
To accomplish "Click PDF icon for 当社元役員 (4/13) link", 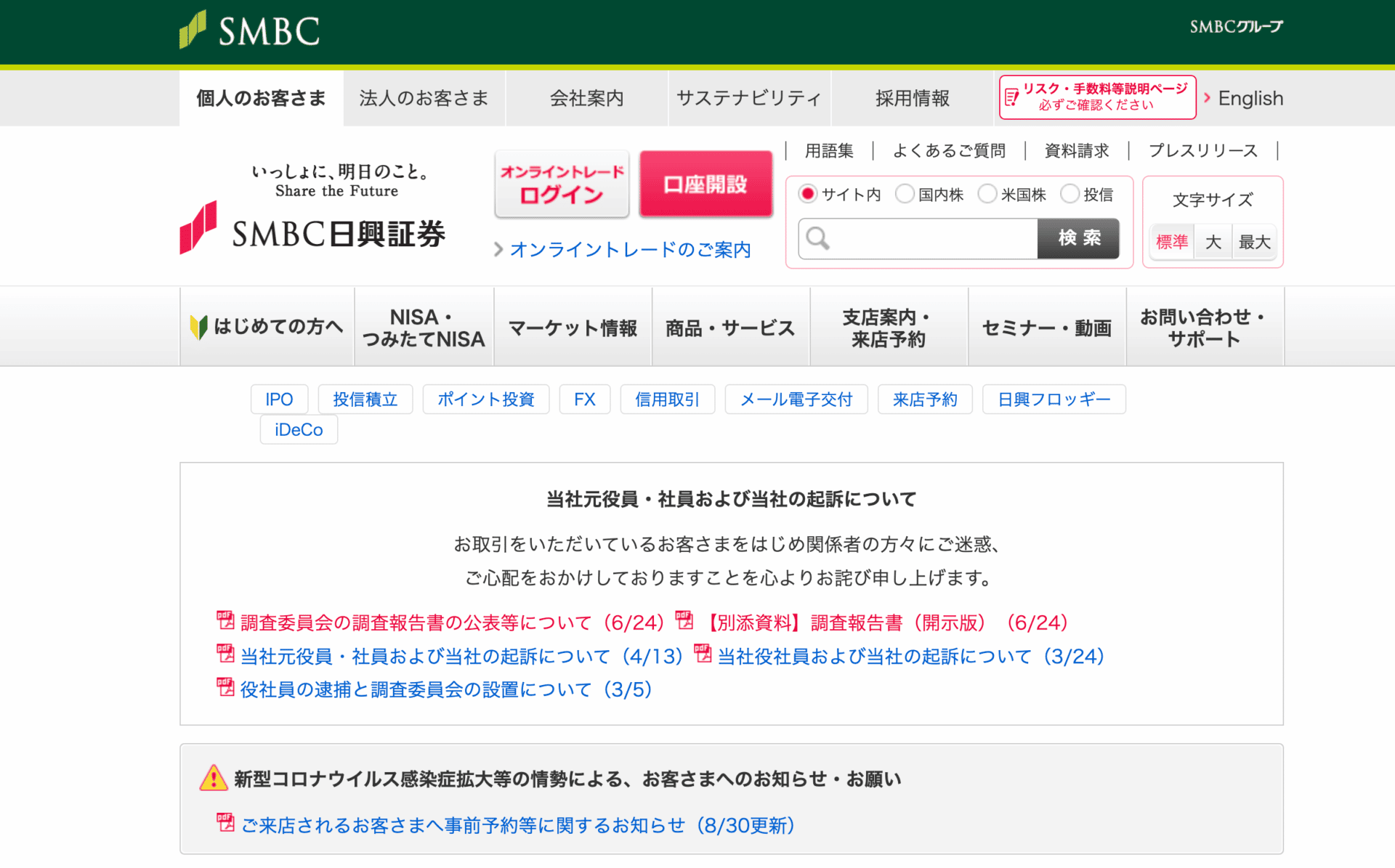I will click(225, 654).
